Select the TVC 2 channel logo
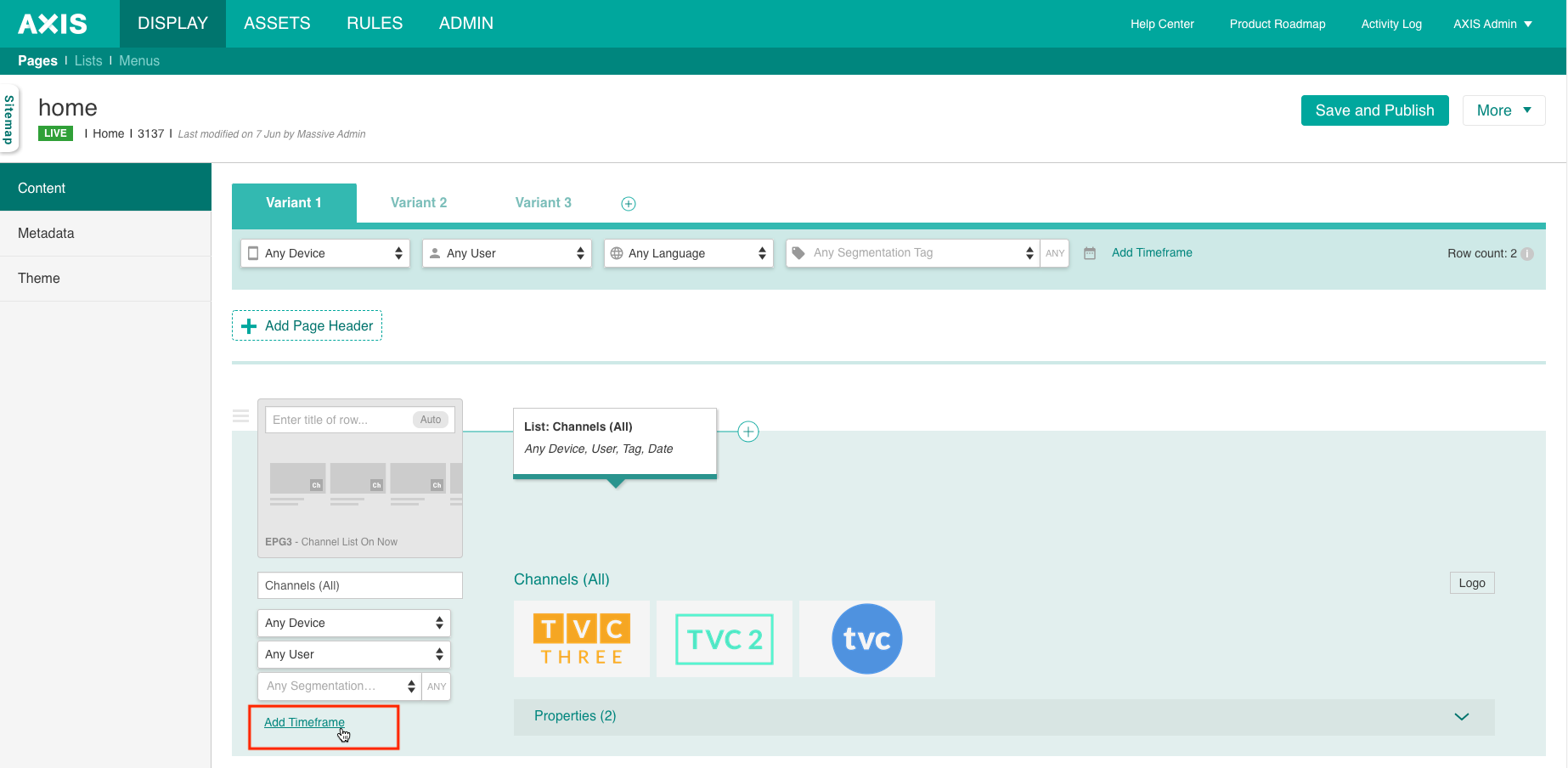The image size is (1568, 768). (725, 639)
